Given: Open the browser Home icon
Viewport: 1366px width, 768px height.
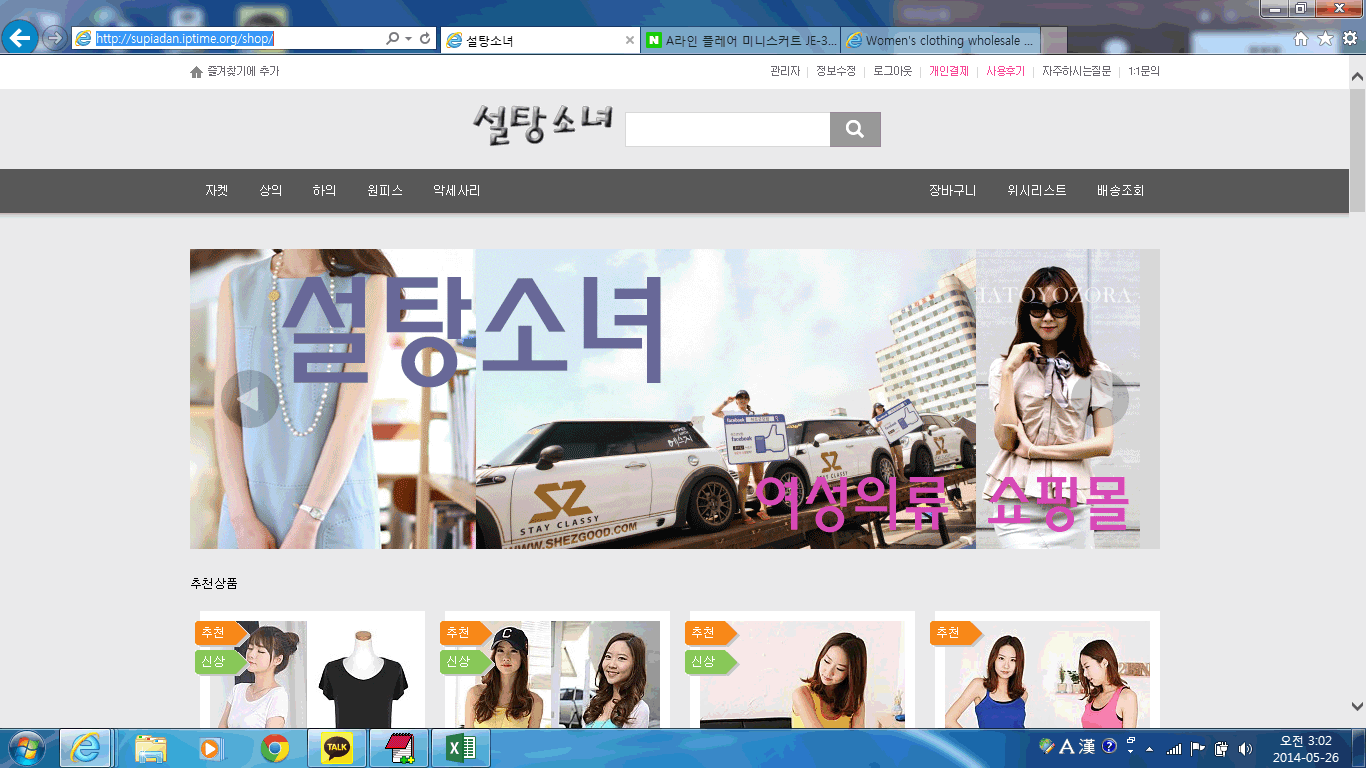Looking at the screenshot, I should 1301,39.
